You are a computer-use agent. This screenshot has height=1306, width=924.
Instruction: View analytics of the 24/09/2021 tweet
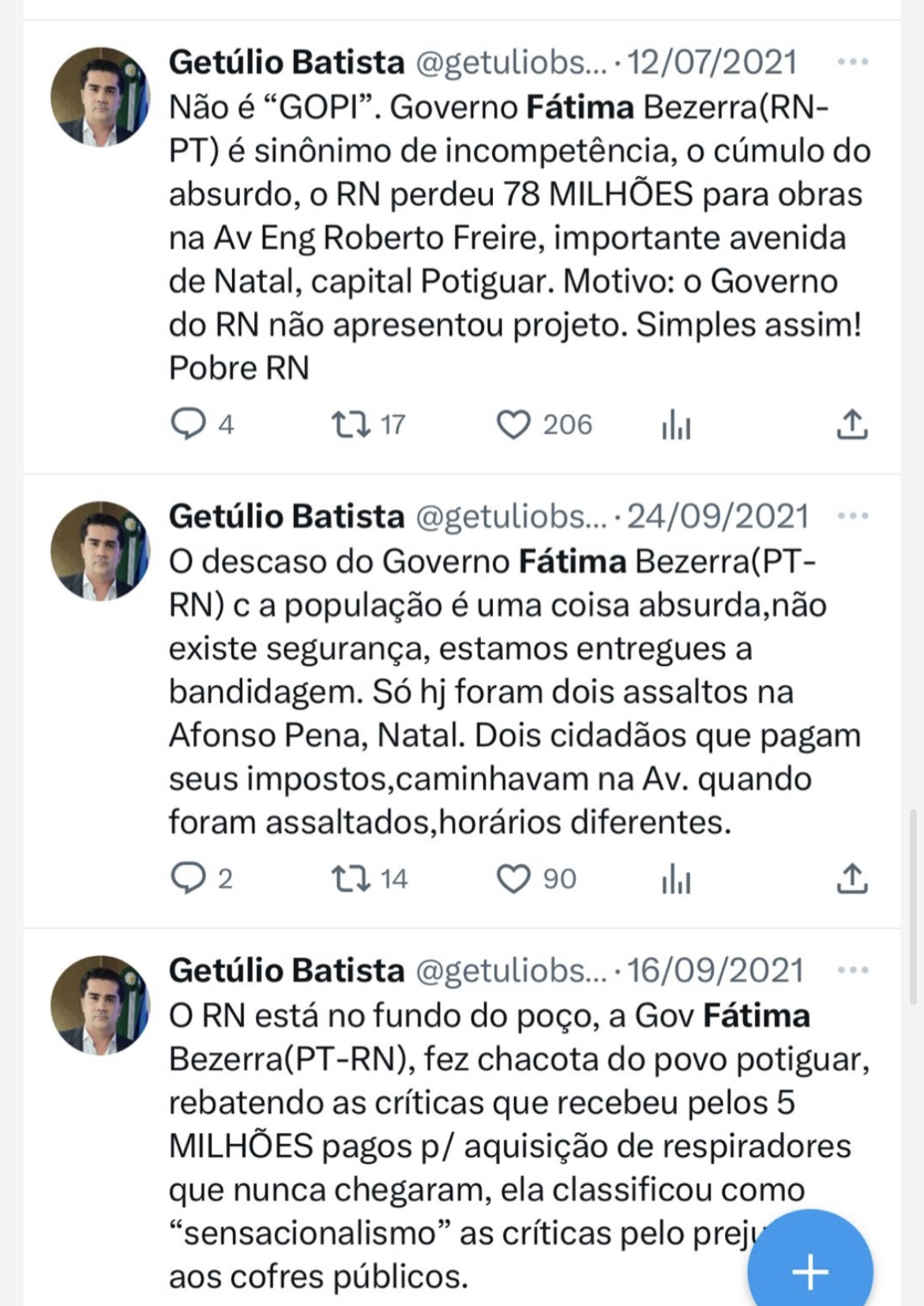pos(676,879)
